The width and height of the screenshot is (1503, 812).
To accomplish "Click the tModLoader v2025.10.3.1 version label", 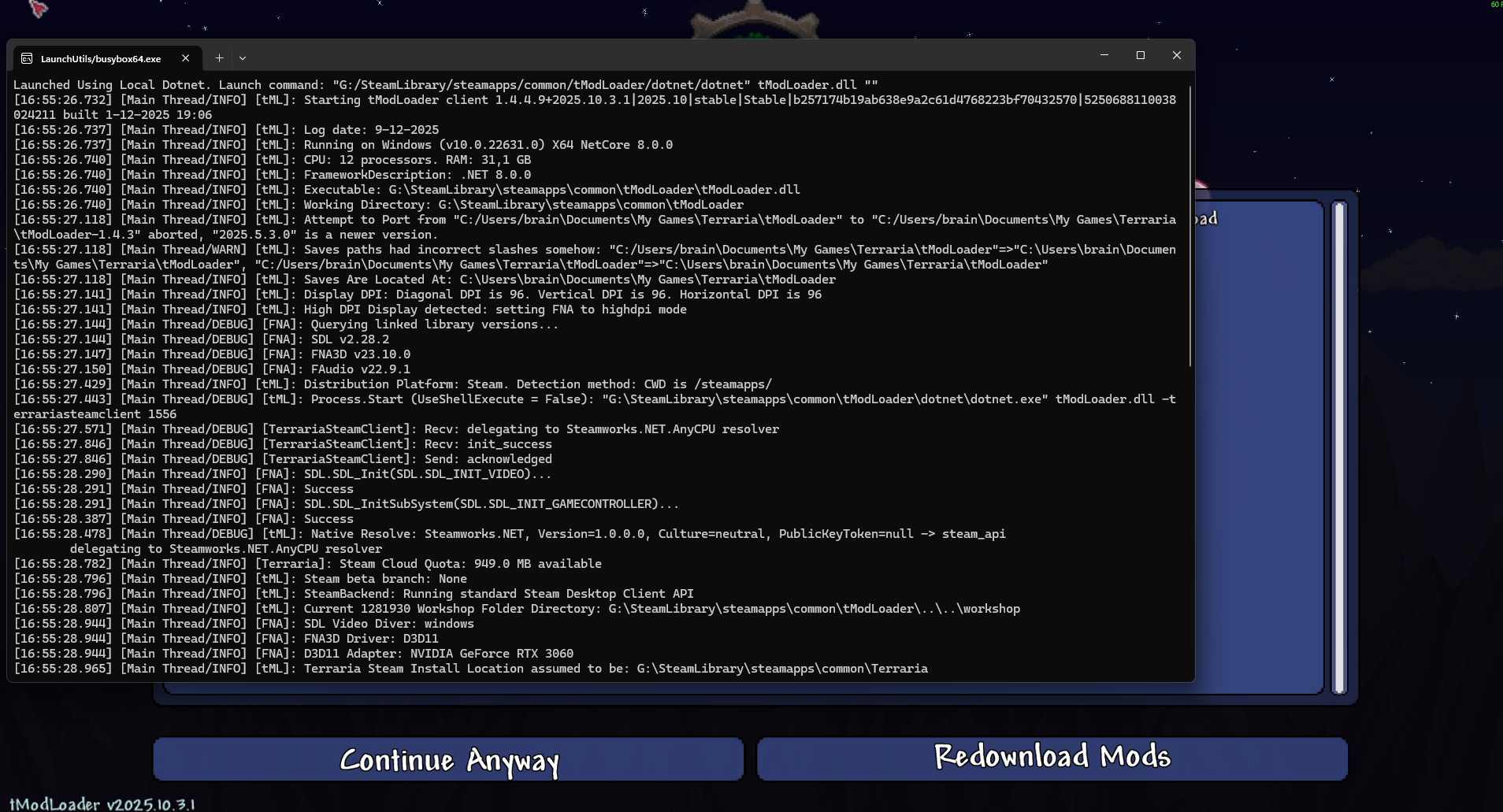I will tap(102, 804).
